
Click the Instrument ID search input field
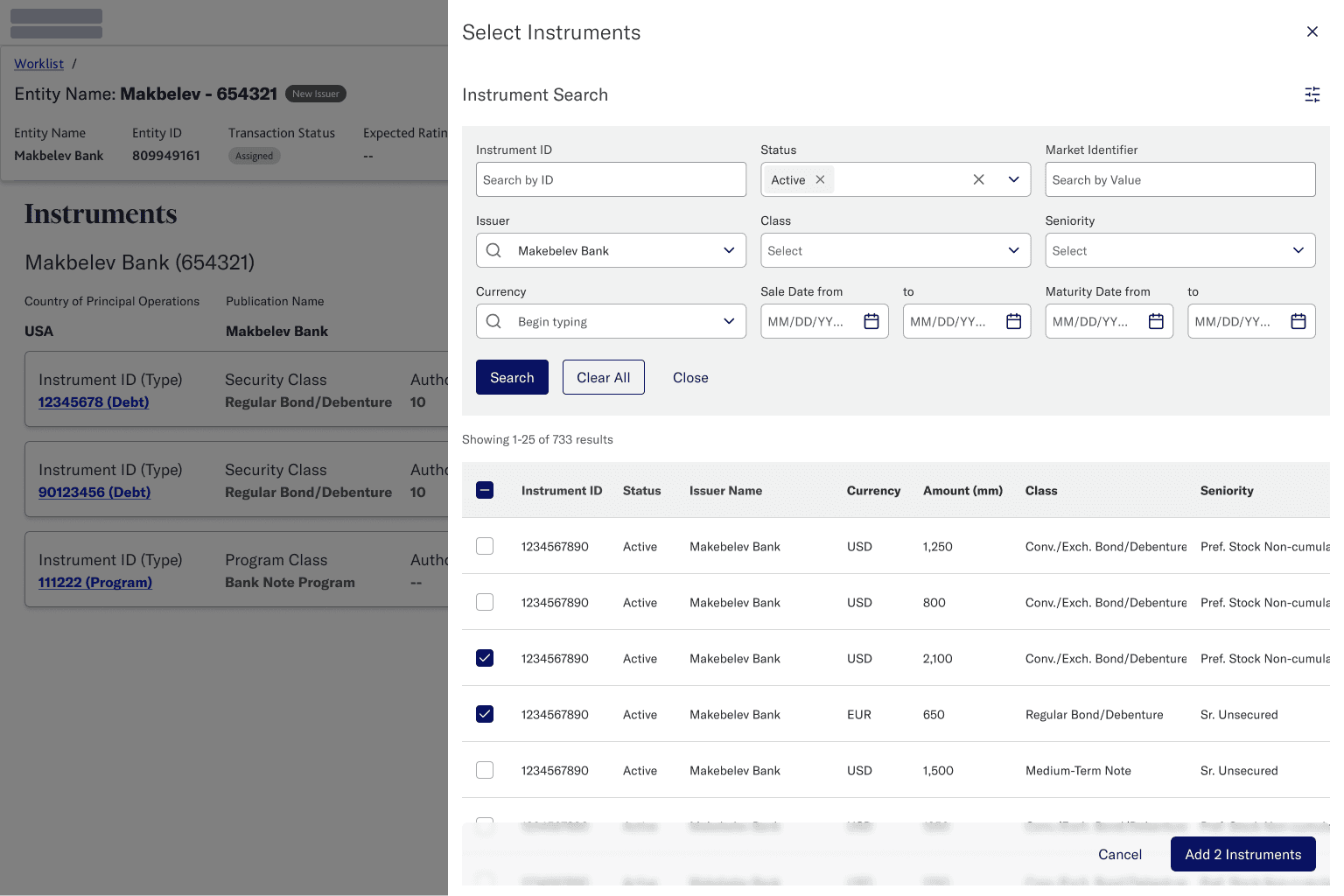(x=610, y=179)
